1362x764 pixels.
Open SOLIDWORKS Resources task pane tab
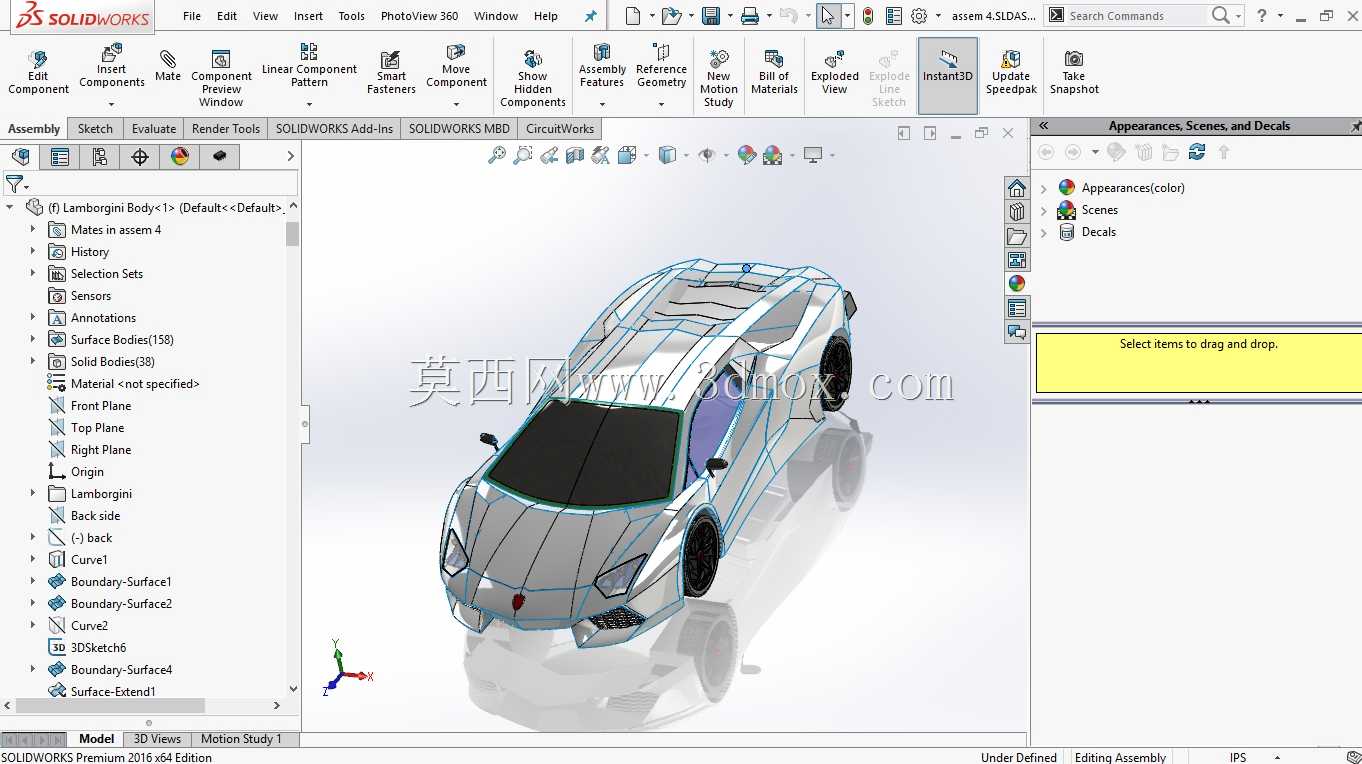click(x=1017, y=188)
